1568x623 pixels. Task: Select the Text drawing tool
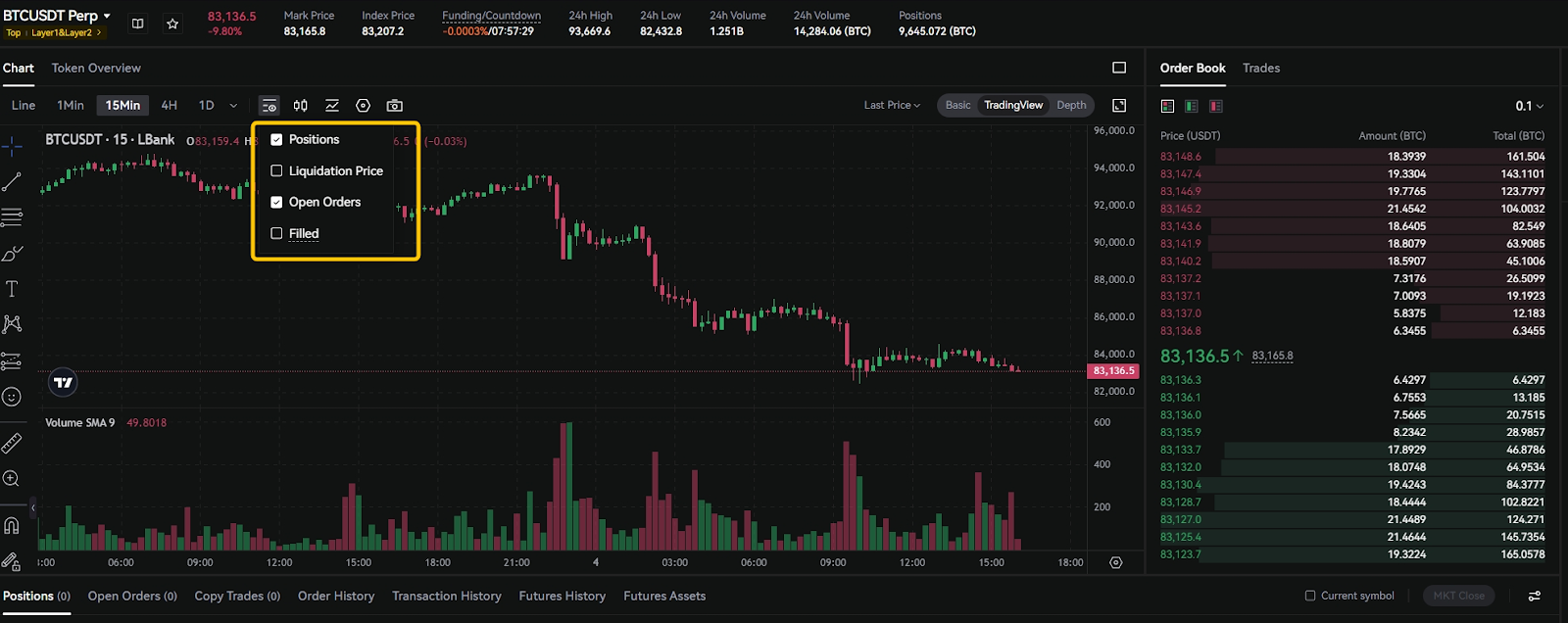tap(12, 289)
